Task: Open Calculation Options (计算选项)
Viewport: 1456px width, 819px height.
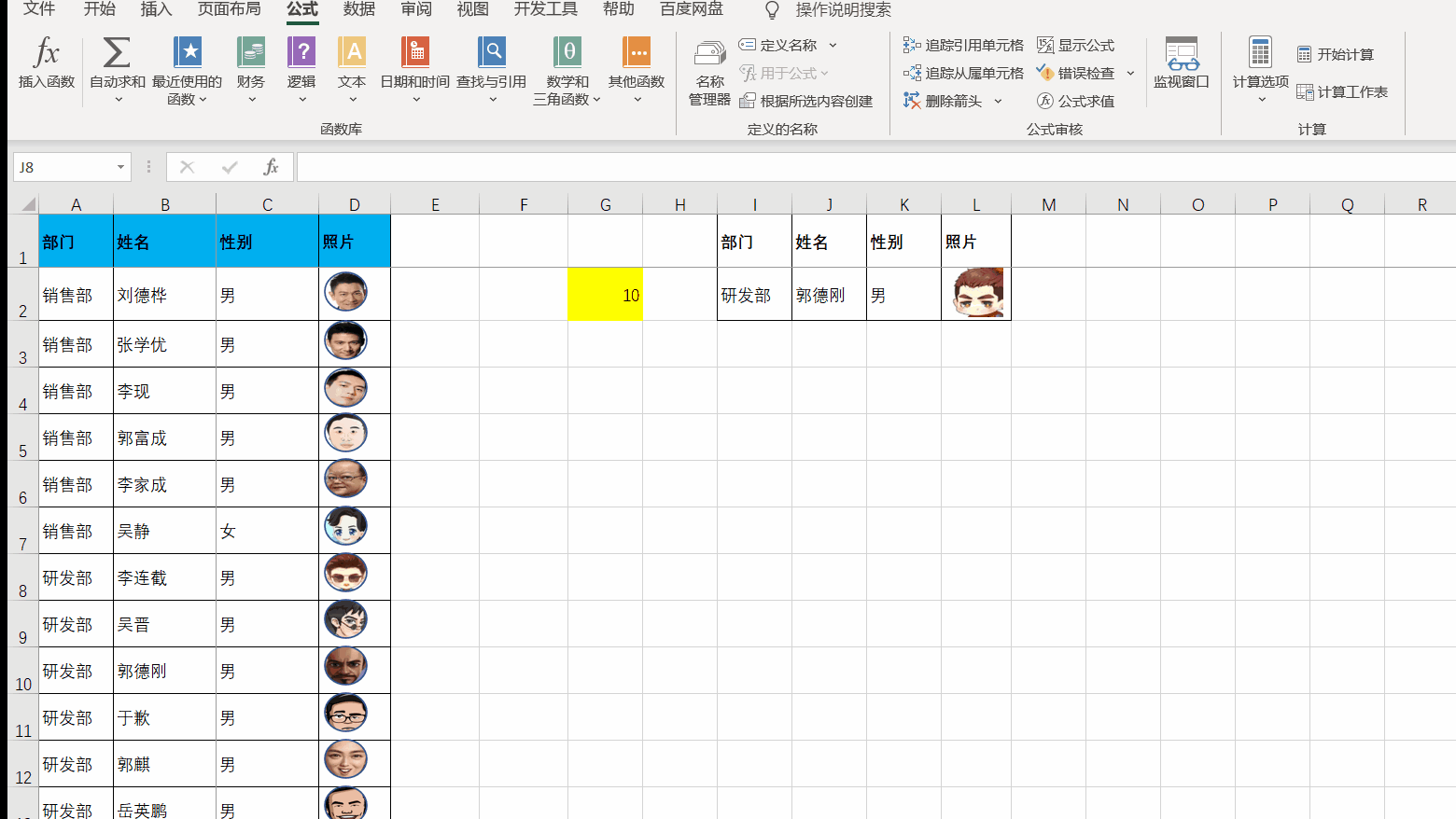Action: click(1260, 71)
